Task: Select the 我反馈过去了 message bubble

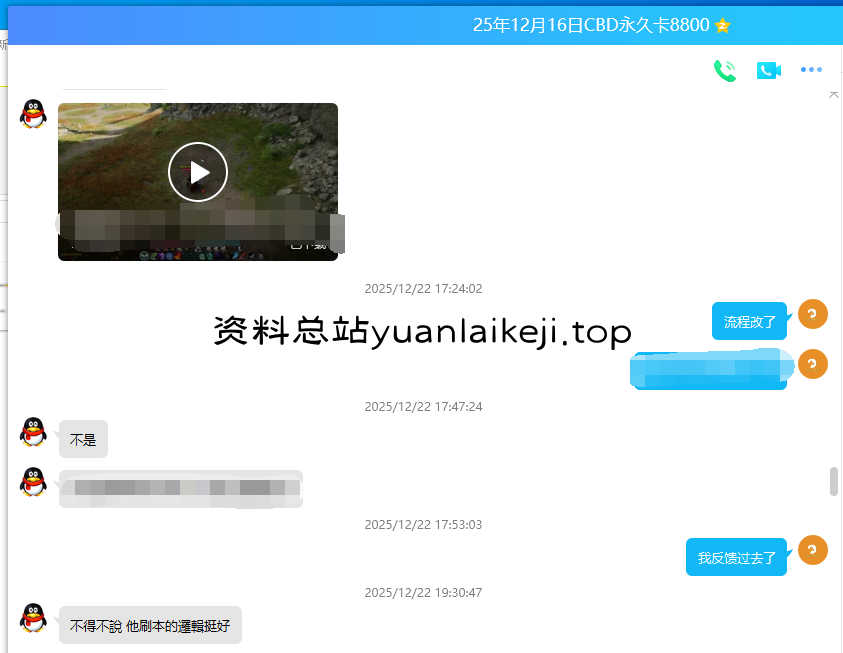Action: [x=736, y=557]
